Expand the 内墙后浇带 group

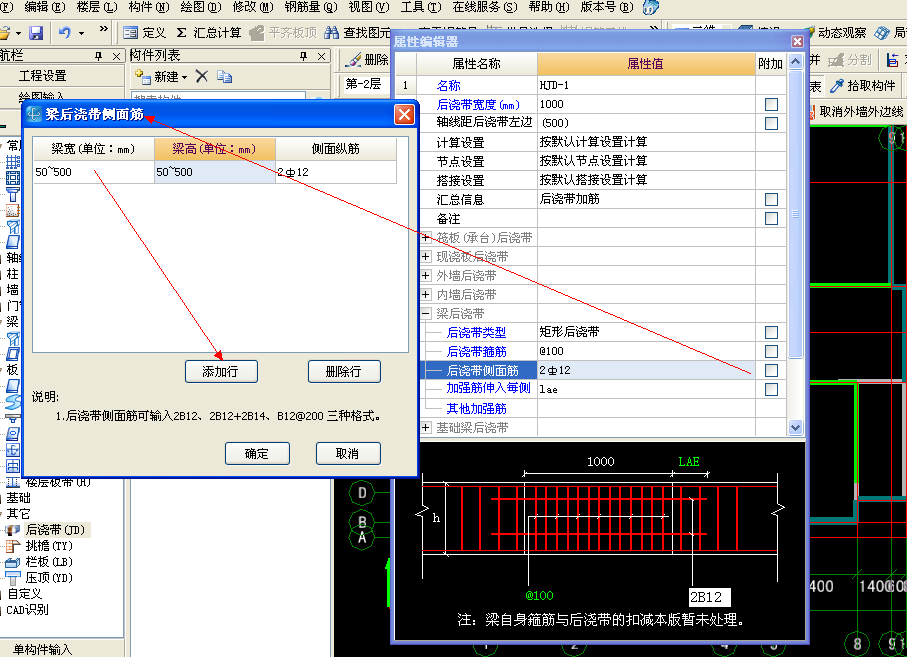pos(426,294)
